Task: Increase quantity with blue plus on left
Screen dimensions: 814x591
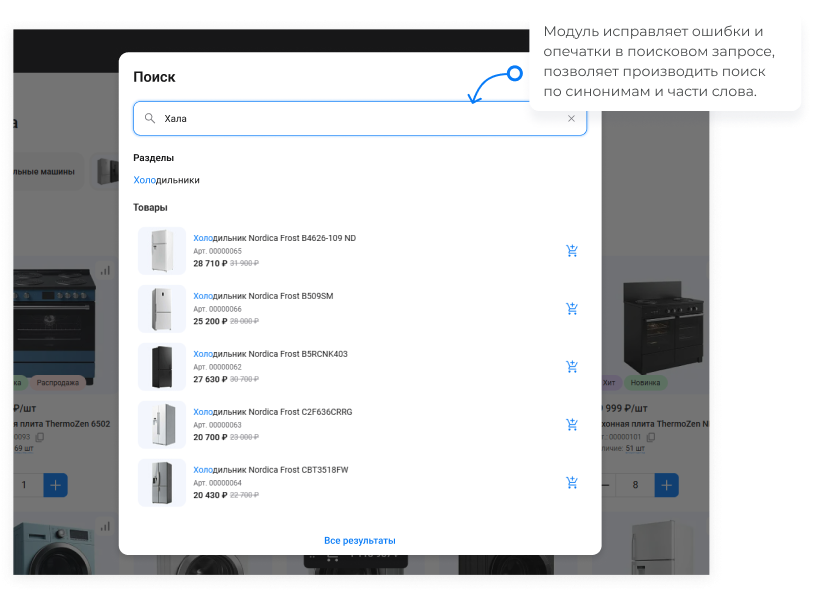Action: (55, 486)
